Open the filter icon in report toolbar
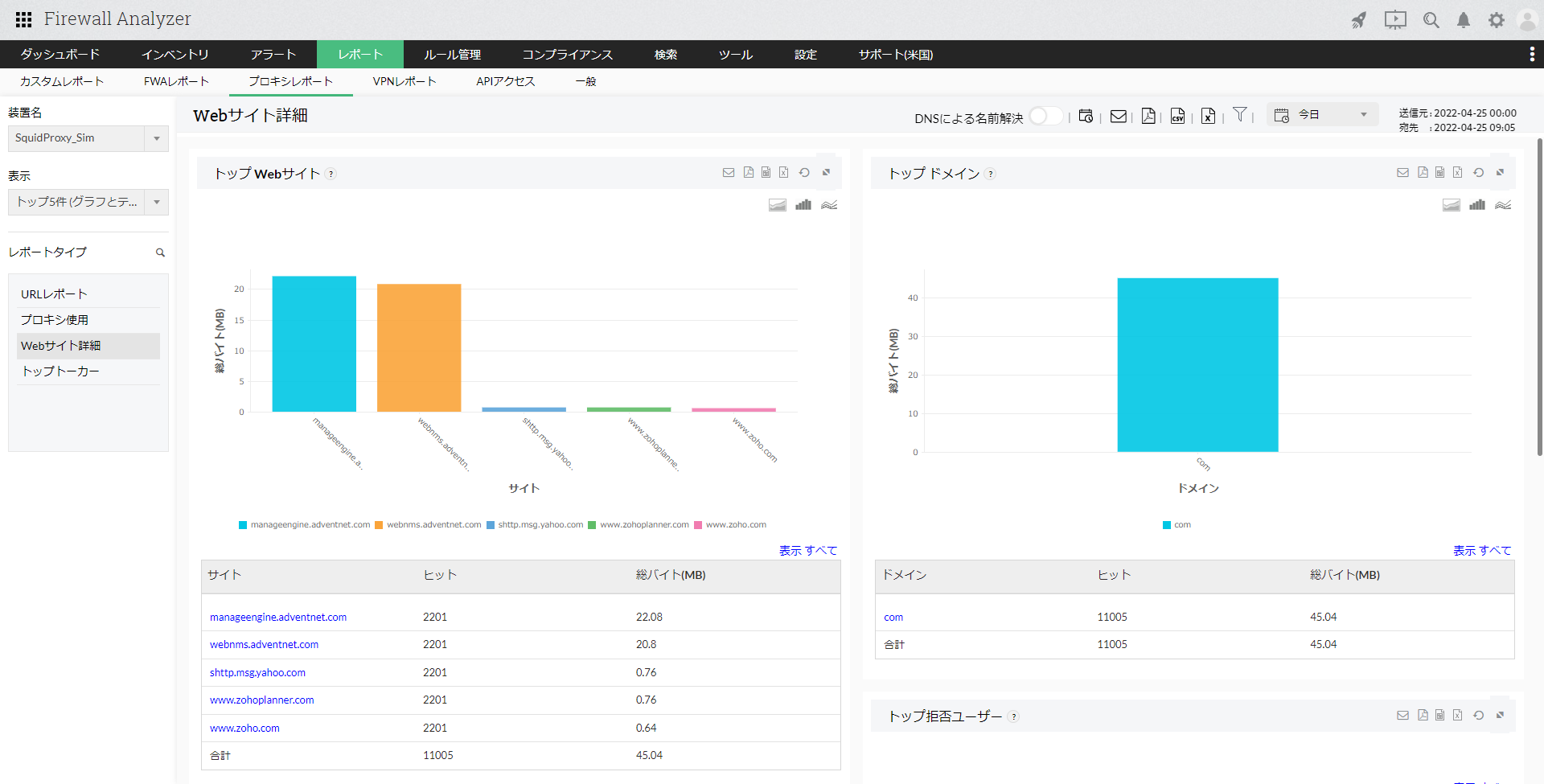 coord(1240,115)
